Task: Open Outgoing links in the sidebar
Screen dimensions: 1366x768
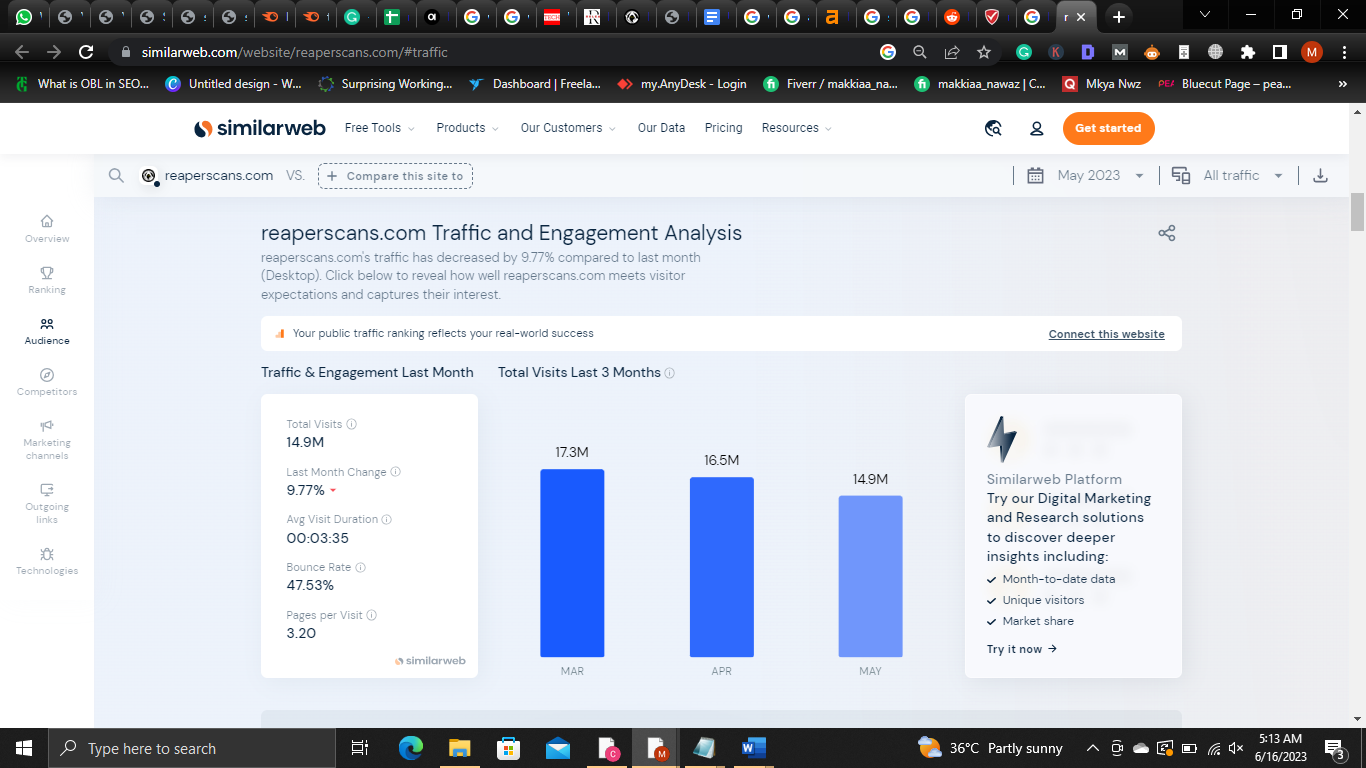Action: tap(47, 503)
